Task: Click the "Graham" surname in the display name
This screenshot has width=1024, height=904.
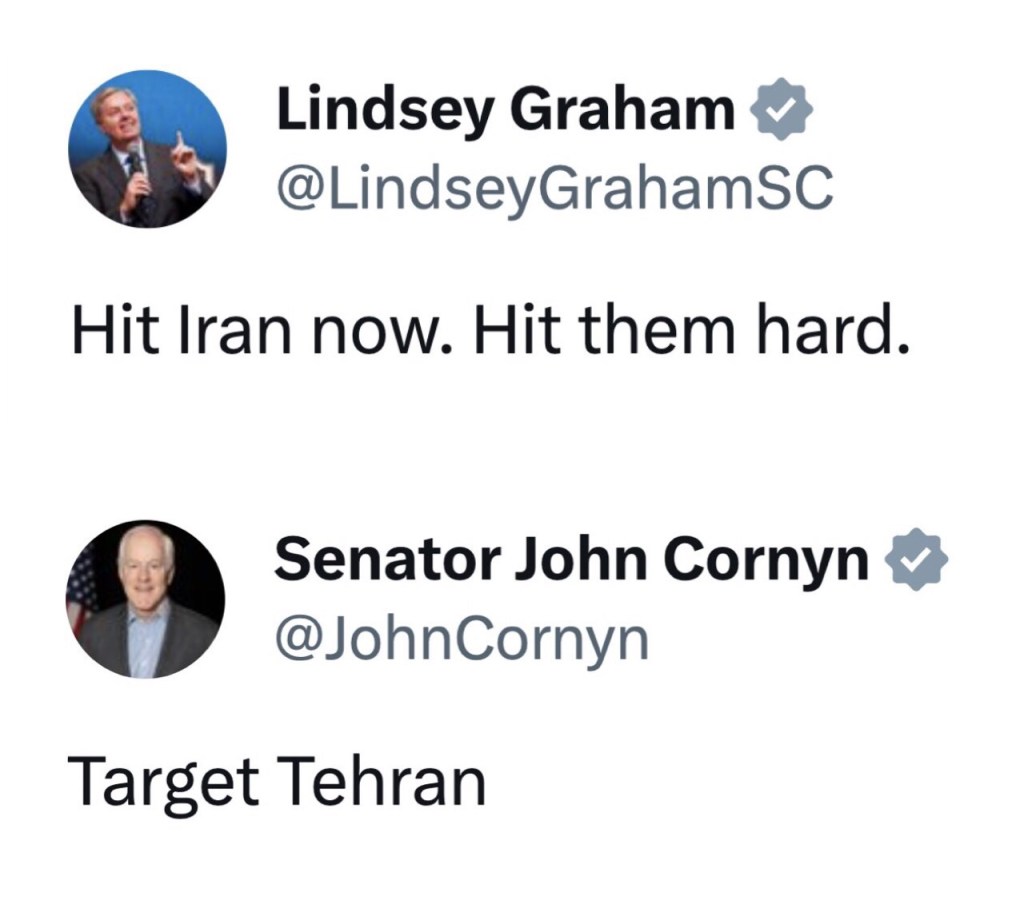Action: click(622, 110)
